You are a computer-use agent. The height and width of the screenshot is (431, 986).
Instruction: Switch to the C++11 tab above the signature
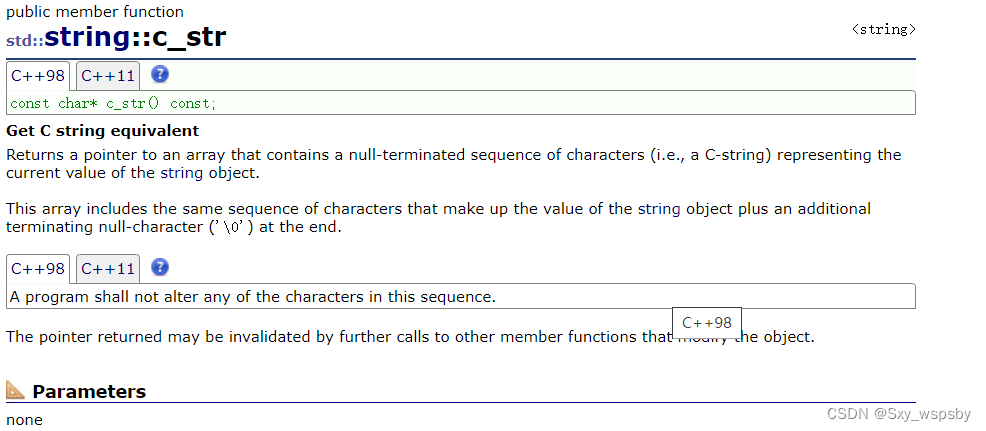point(108,75)
